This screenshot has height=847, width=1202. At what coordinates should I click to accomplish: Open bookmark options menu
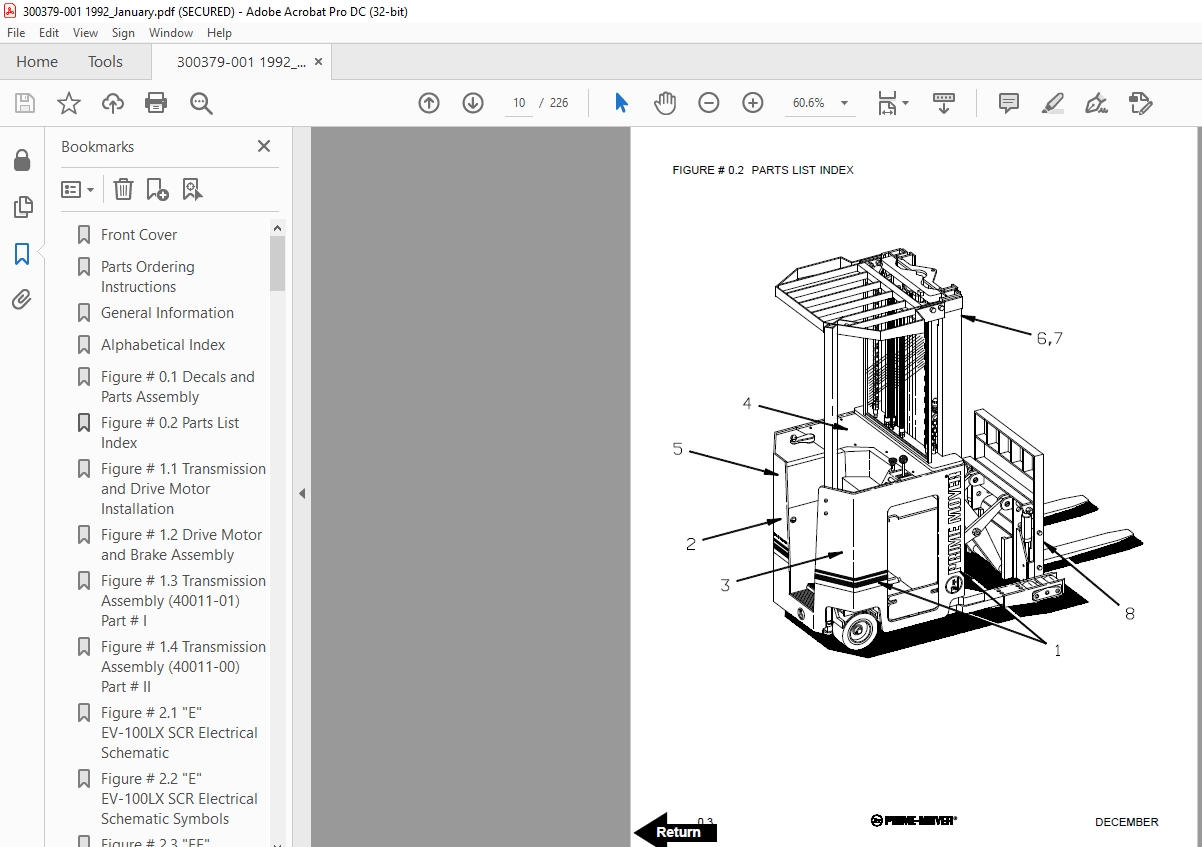click(x=78, y=189)
